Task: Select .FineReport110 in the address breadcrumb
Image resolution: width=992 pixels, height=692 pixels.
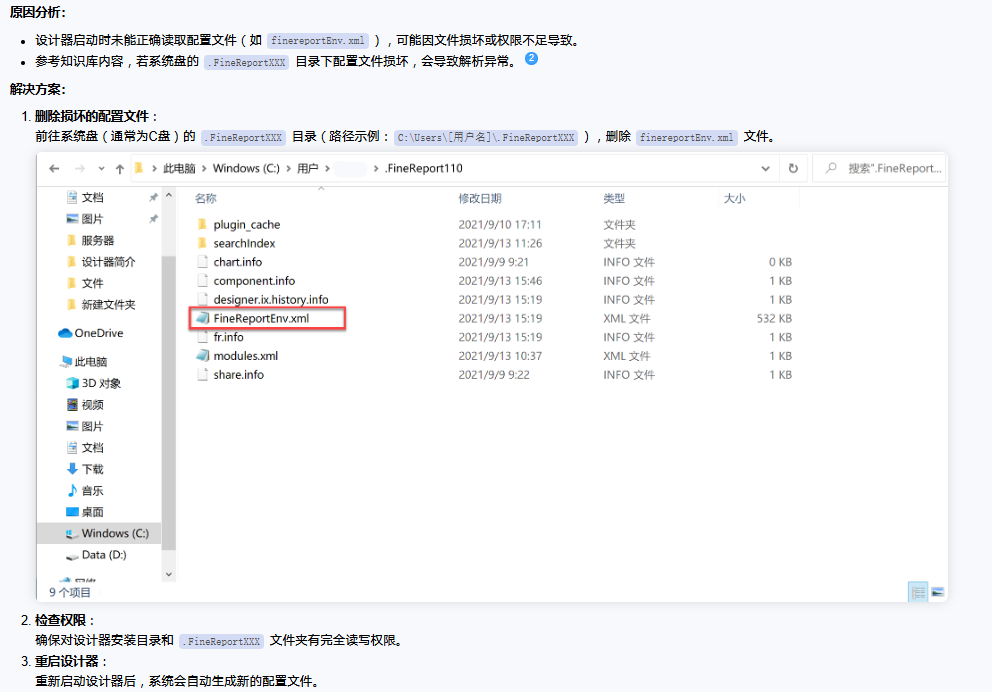Action: pyautogui.click(x=424, y=168)
